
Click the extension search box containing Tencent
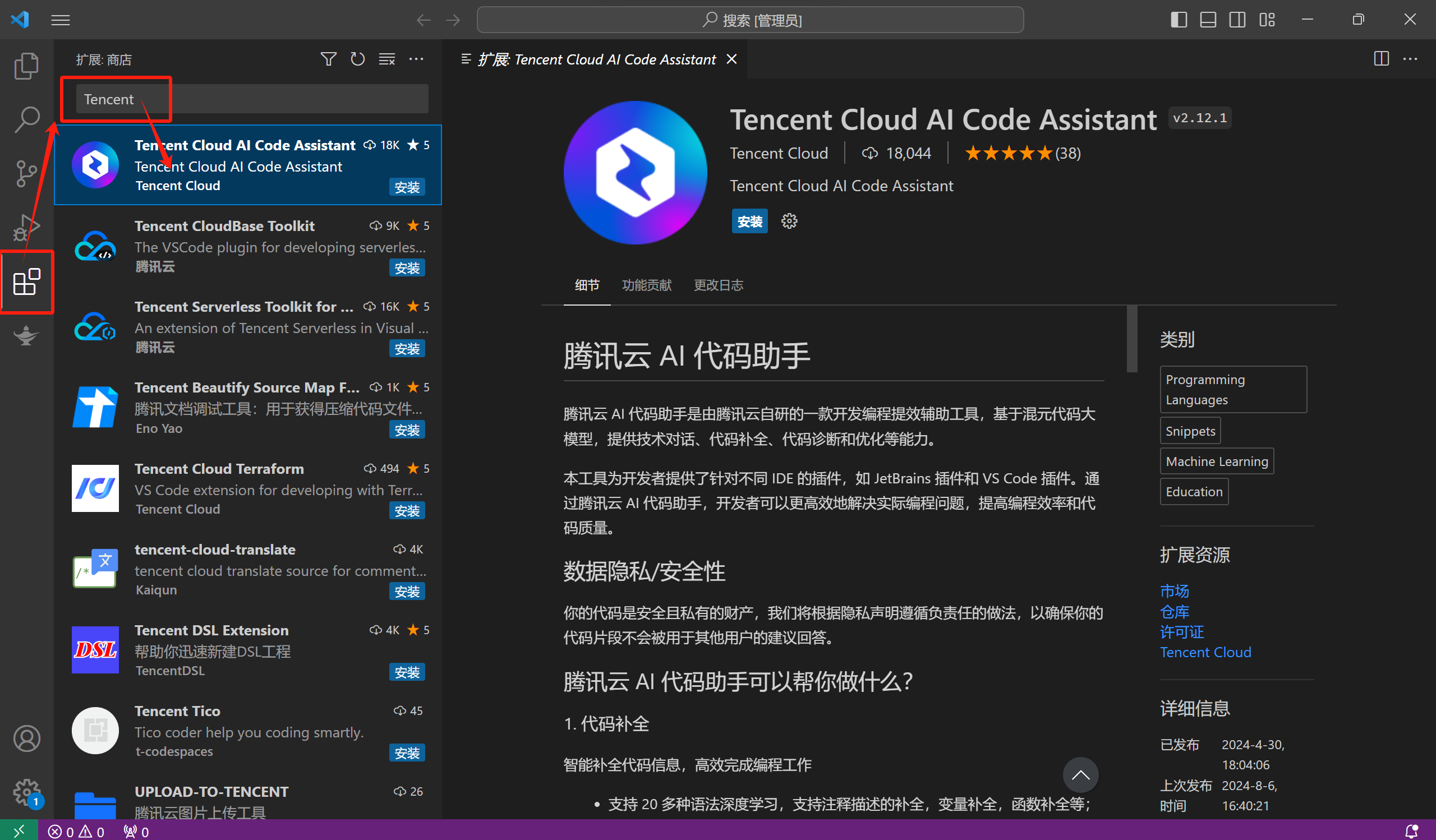coord(252,99)
